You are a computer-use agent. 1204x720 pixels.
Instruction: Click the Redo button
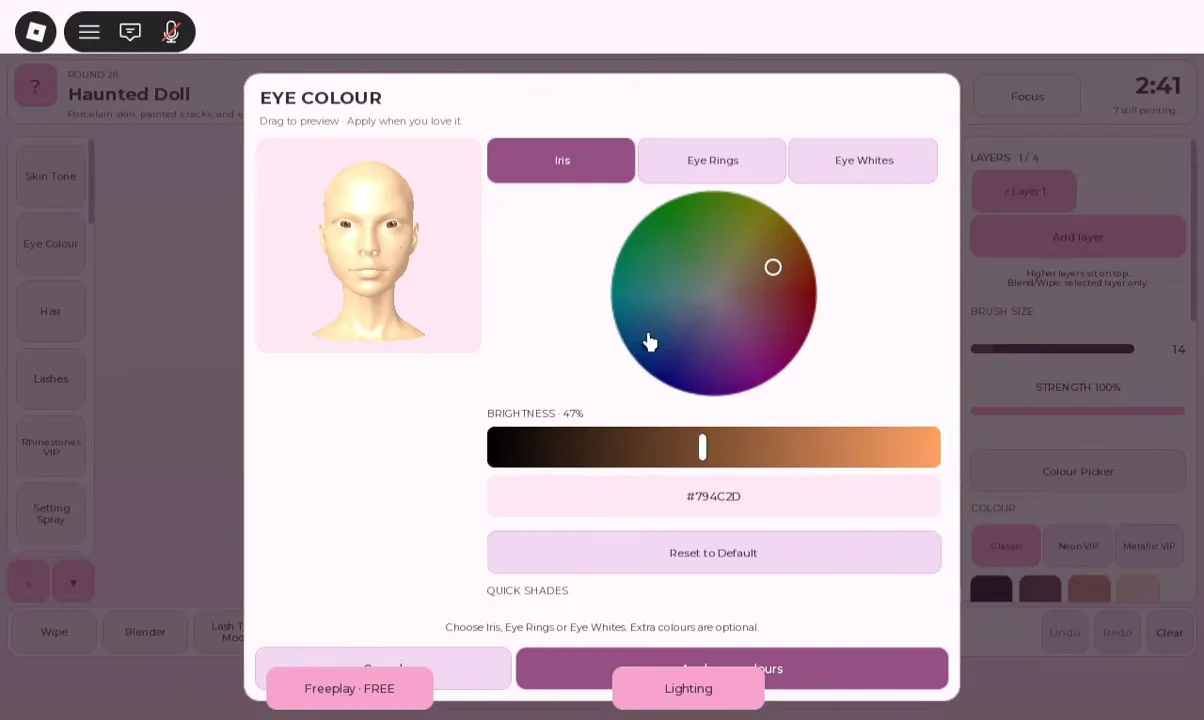point(1117,632)
